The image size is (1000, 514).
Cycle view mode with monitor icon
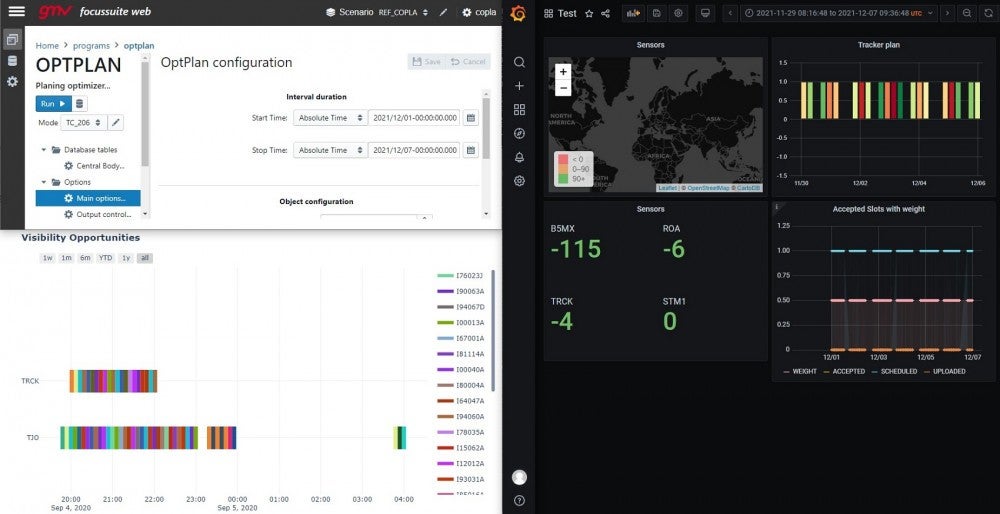point(705,13)
